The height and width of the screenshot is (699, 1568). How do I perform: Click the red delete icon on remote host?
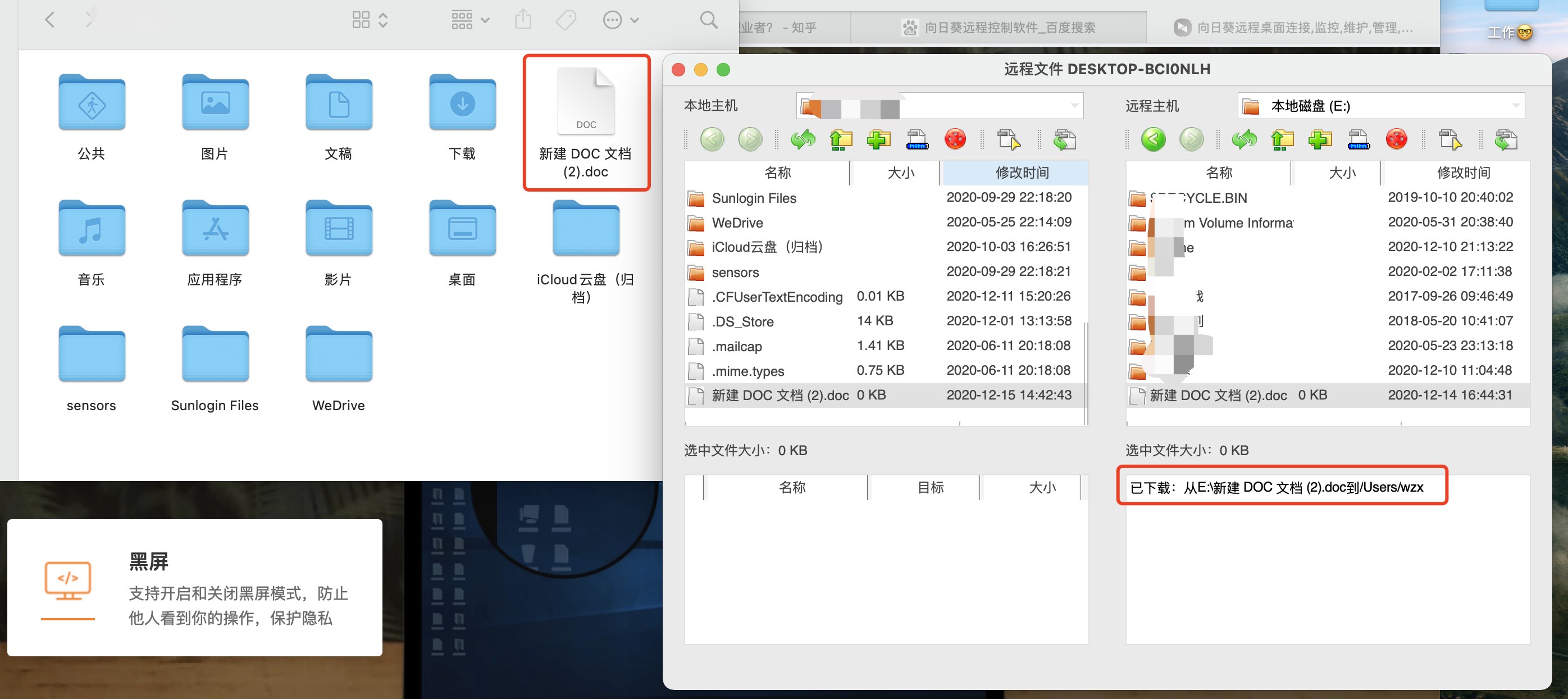[x=1396, y=139]
